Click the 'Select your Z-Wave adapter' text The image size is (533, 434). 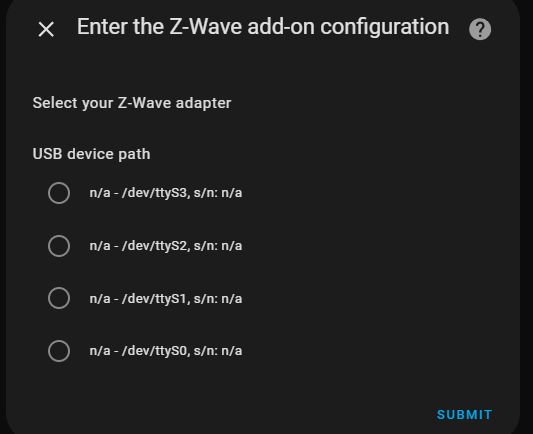click(x=132, y=103)
